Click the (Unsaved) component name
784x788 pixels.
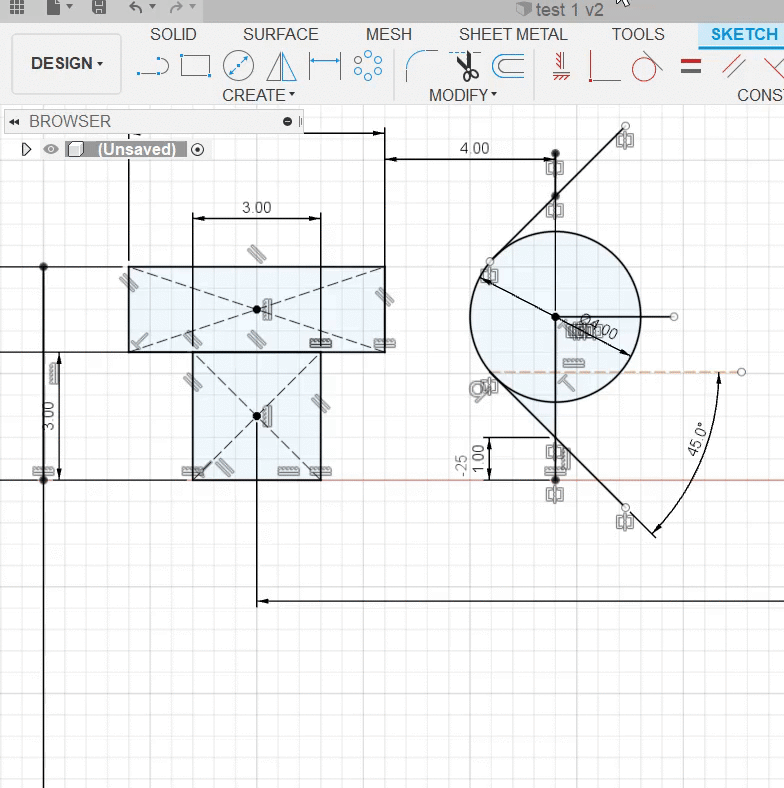tap(137, 149)
